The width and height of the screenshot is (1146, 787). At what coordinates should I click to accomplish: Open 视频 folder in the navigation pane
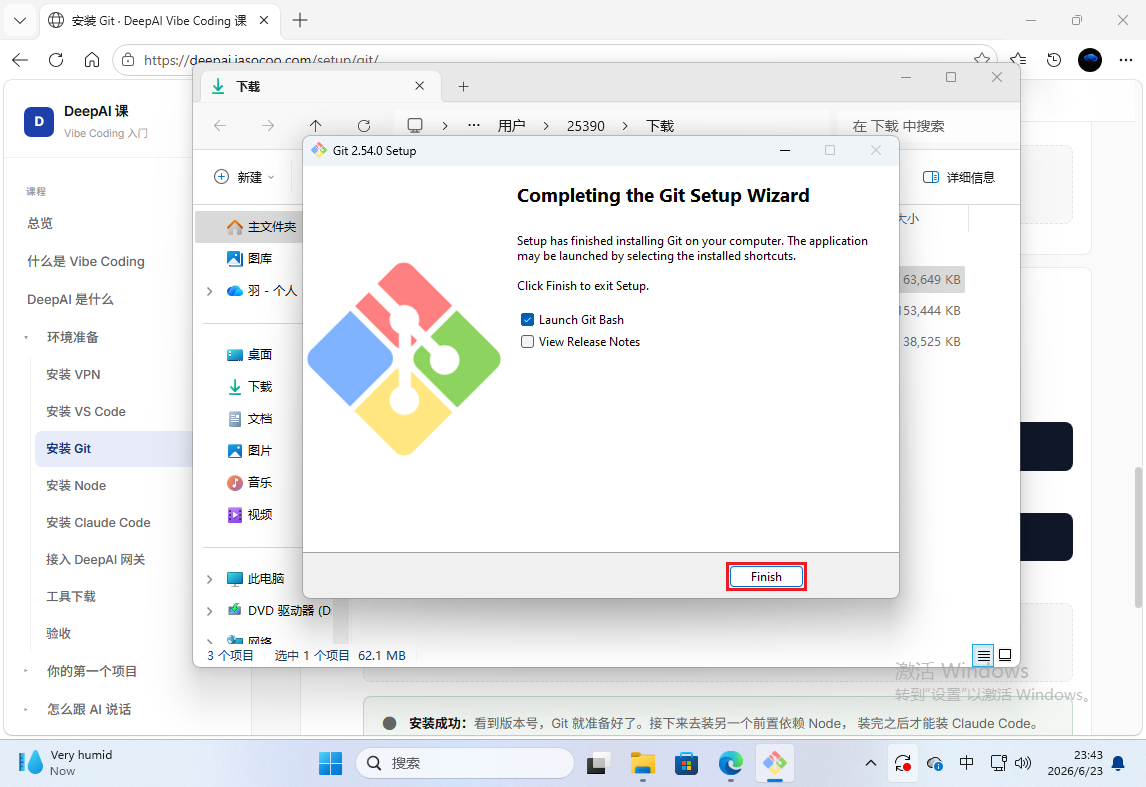pos(249,514)
